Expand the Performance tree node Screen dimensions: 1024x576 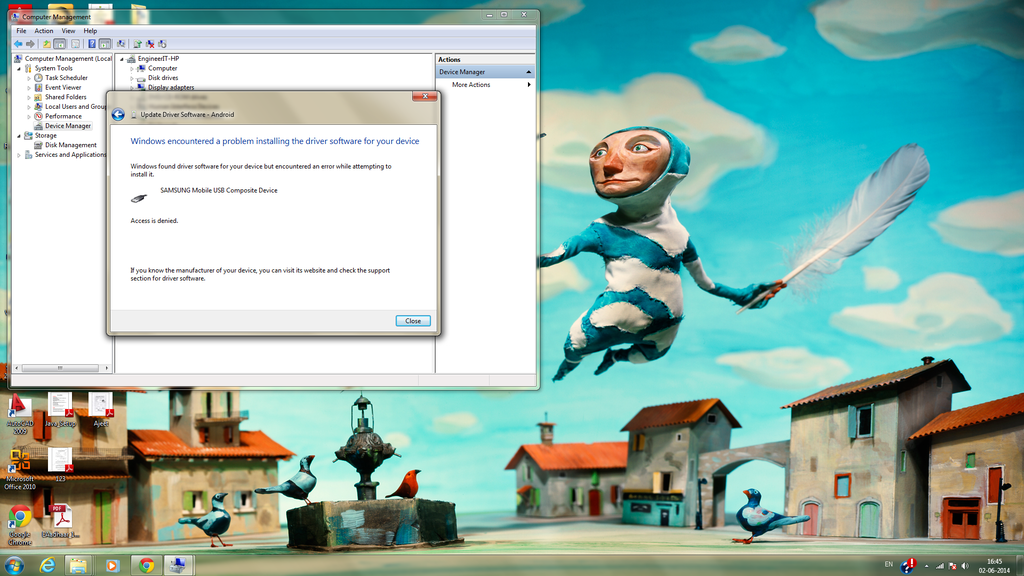tap(29, 116)
